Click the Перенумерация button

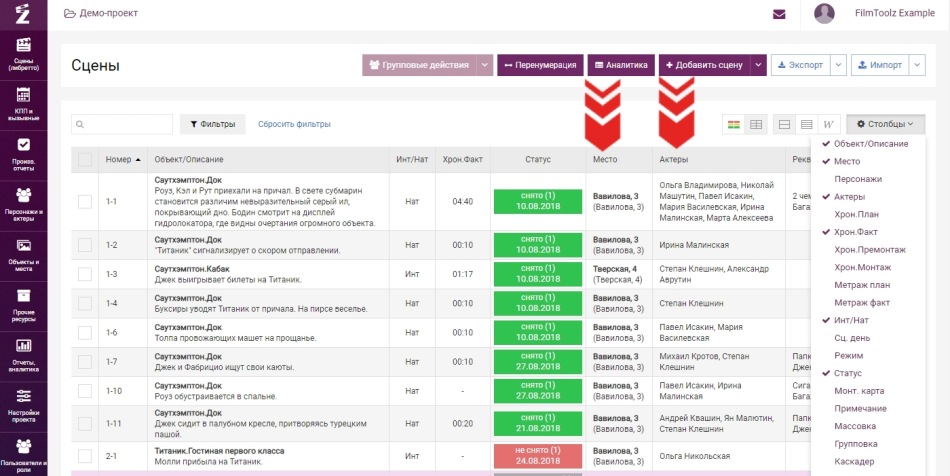[540, 65]
